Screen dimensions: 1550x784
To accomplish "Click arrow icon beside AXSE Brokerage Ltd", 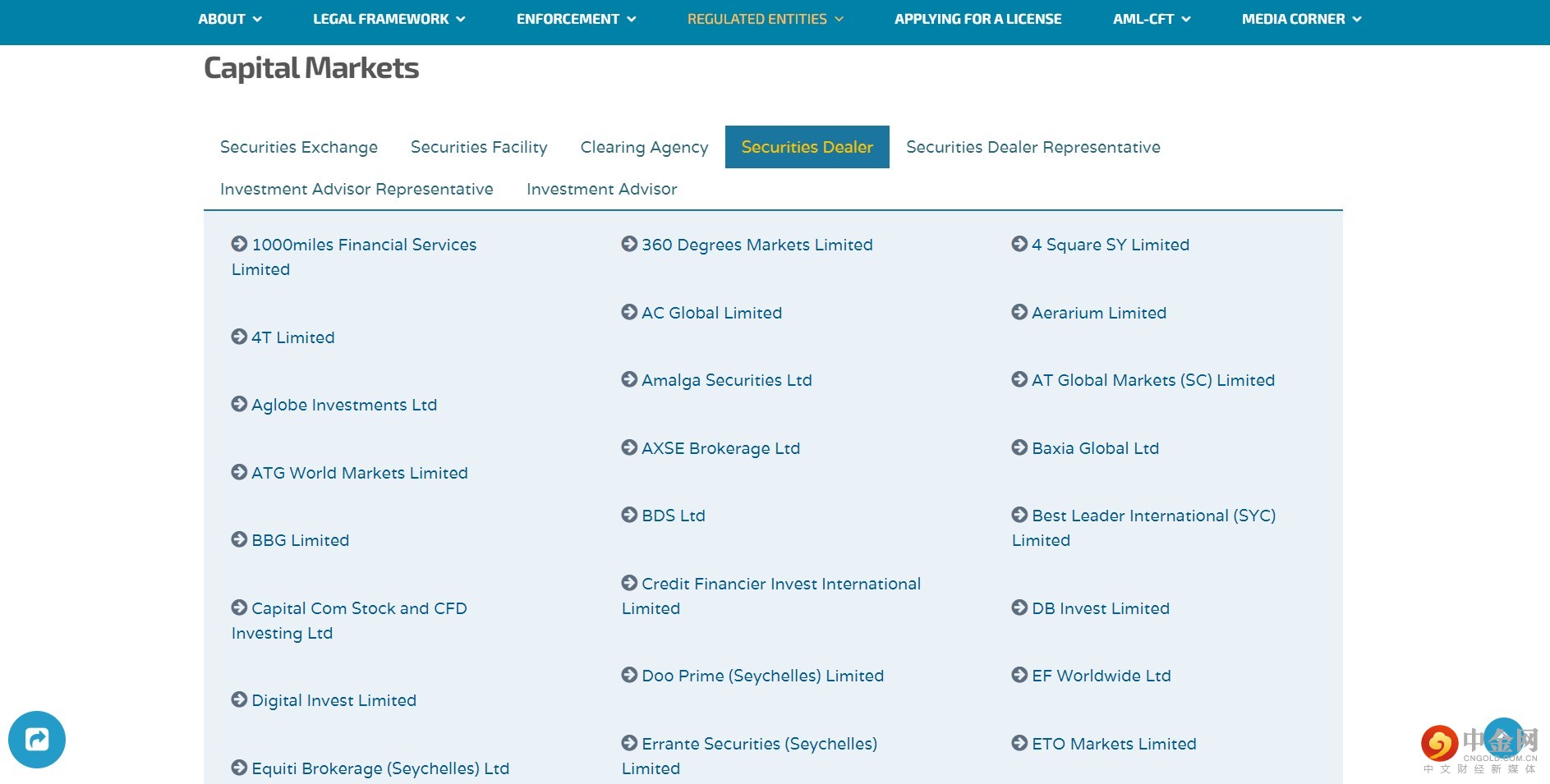I will (x=629, y=447).
